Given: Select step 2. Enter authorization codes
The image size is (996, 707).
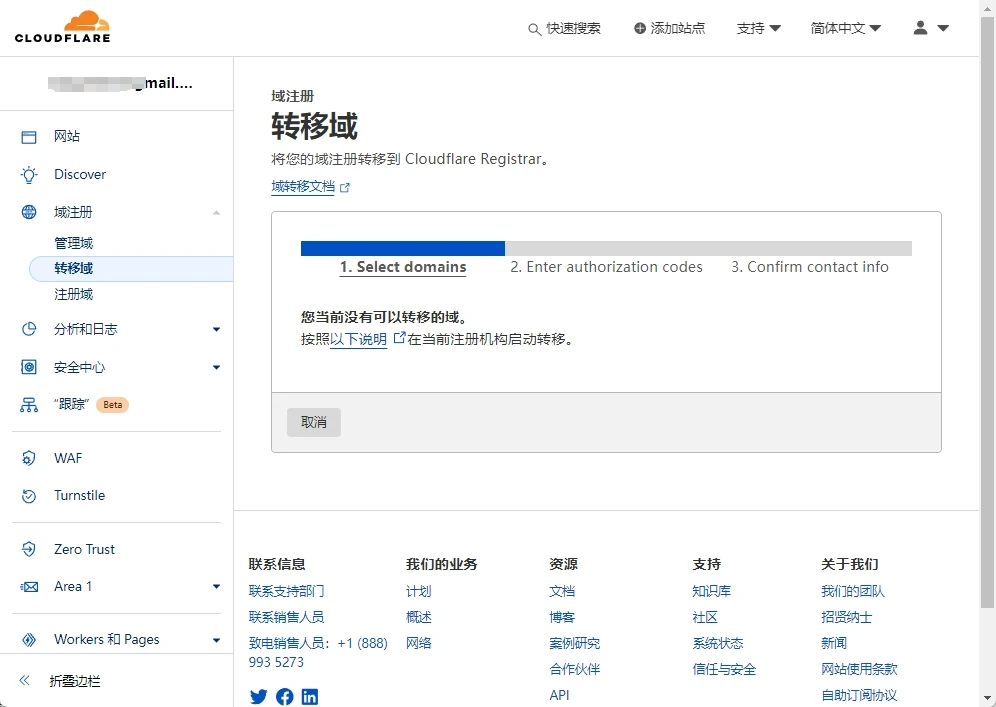Looking at the screenshot, I should pos(606,267).
